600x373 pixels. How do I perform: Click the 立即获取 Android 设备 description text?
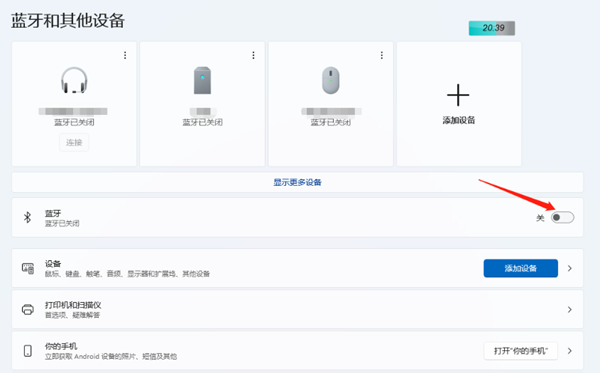(111, 357)
